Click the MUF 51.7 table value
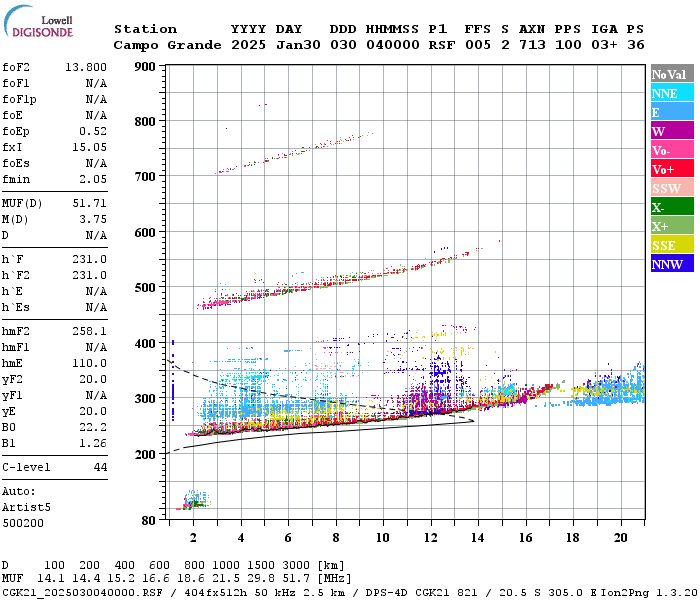This screenshot has height=600, width=700. click(296, 578)
